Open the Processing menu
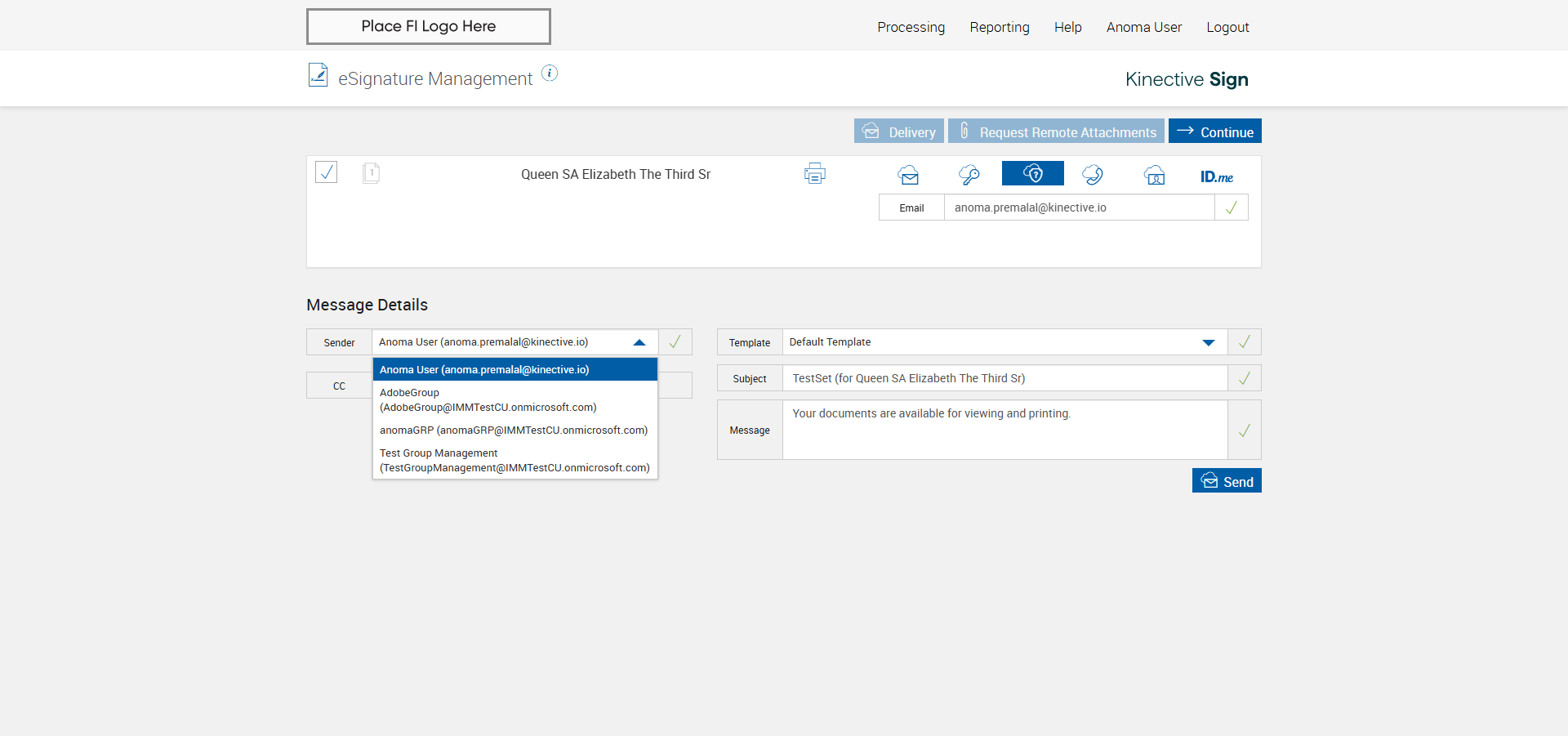 click(x=911, y=27)
